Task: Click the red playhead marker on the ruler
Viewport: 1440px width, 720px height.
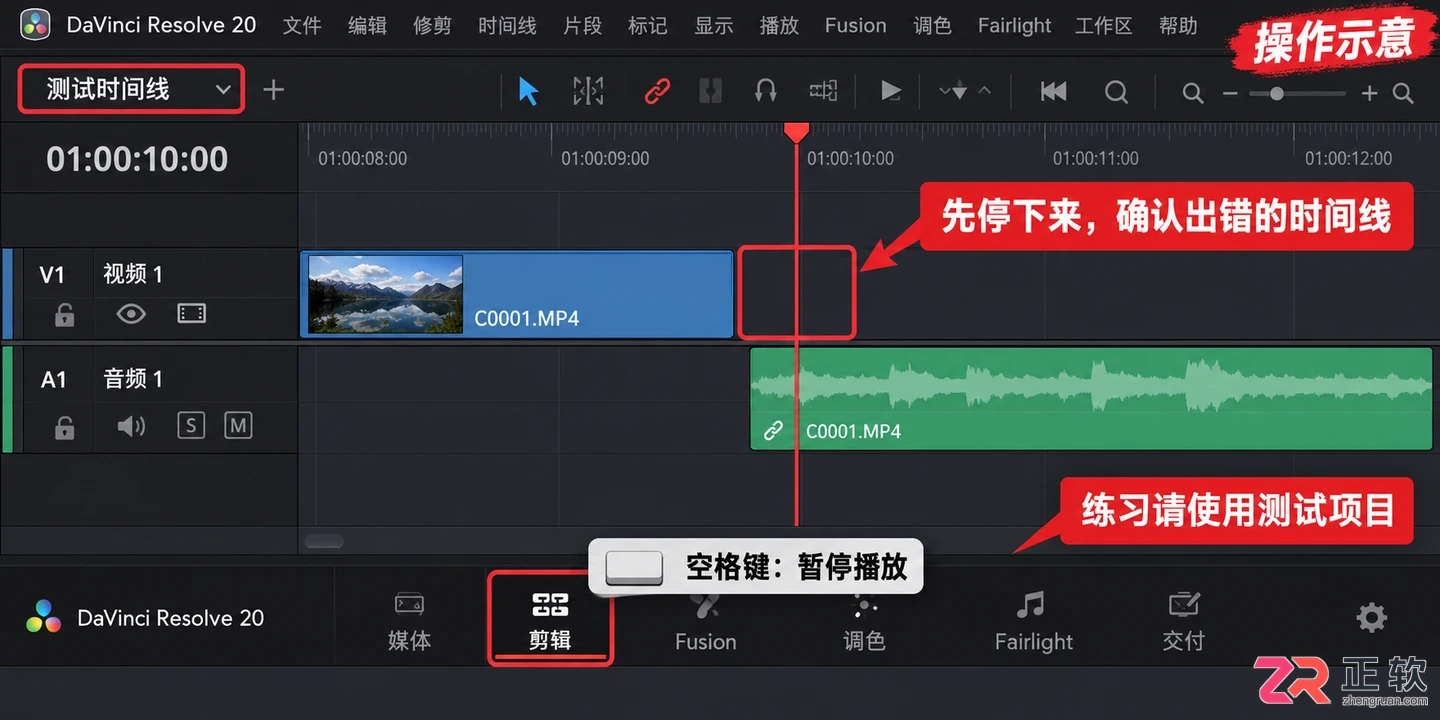Action: click(796, 132)
